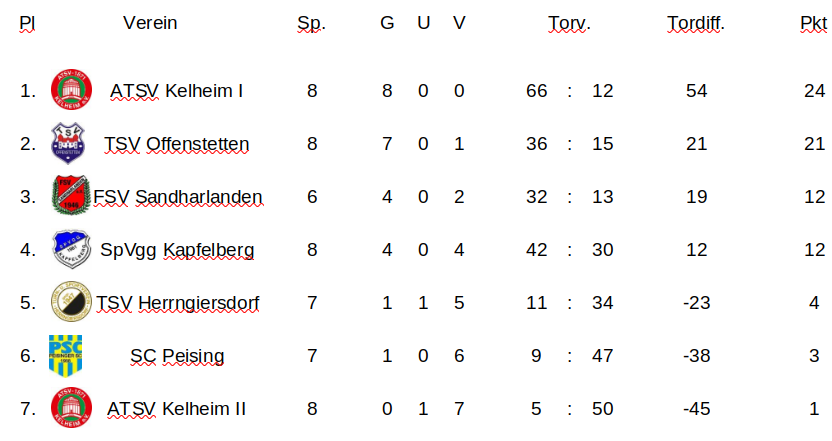Click the TSV Offenstetten club crest
832x441 pixels.
point(70,144)
